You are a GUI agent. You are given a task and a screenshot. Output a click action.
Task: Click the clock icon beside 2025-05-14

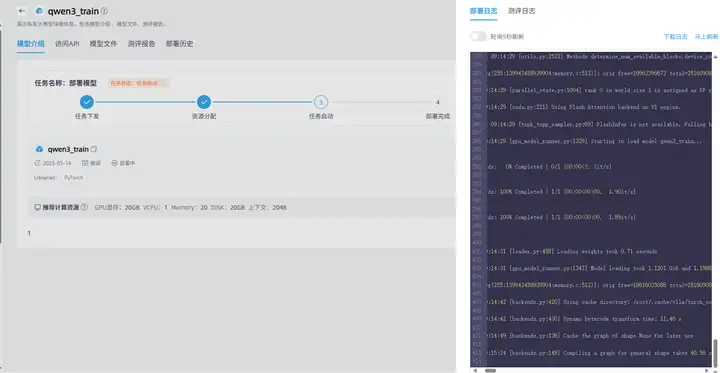point(38,163)
